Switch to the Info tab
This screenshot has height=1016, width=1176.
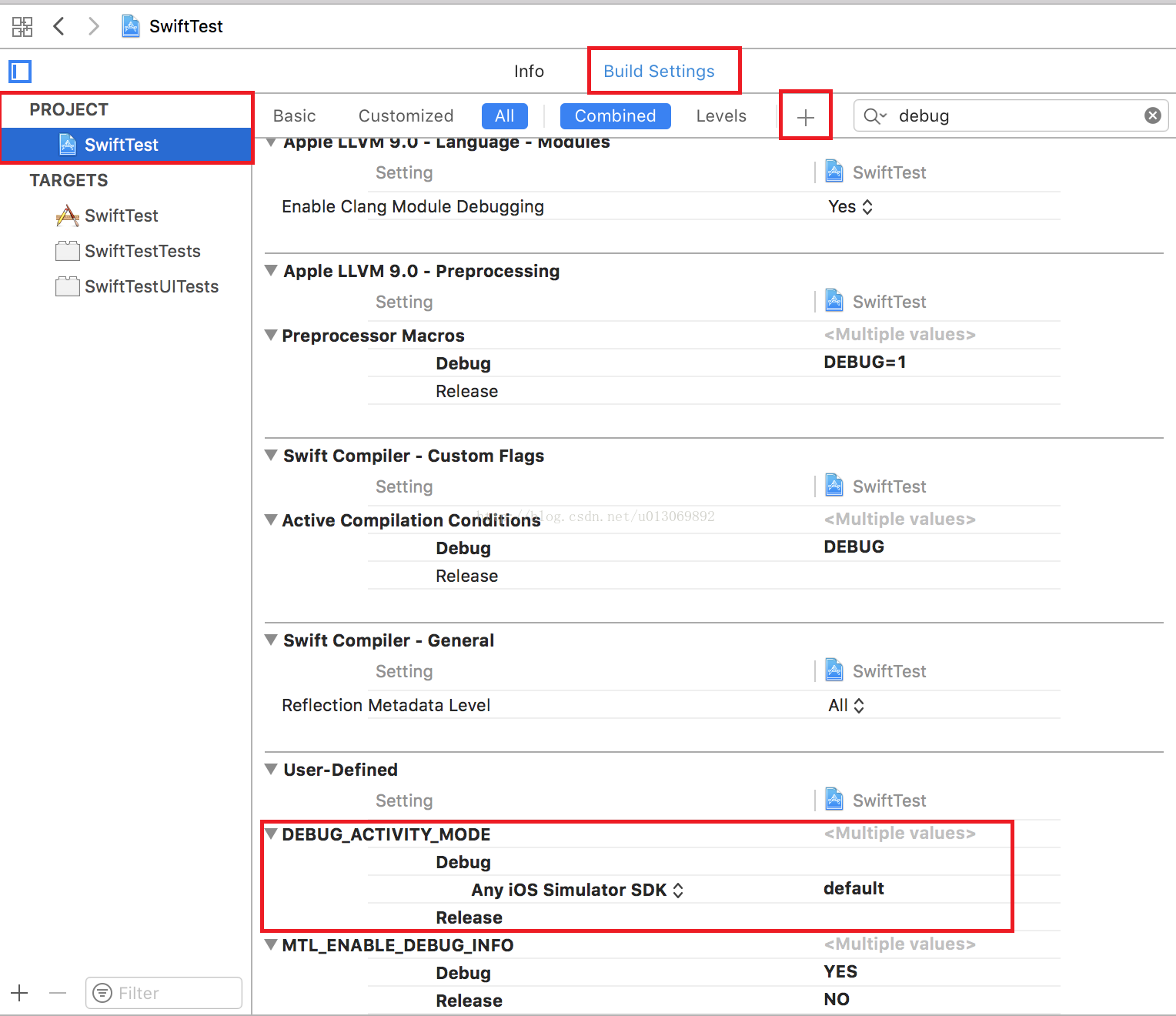pos(529,71)
